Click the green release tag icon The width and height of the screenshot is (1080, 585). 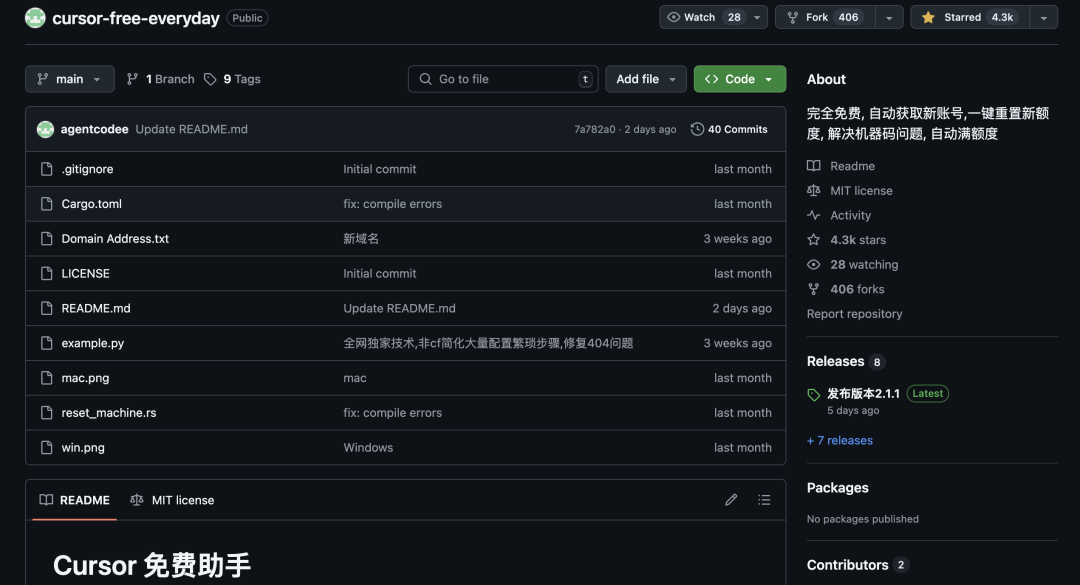point(813,395)
